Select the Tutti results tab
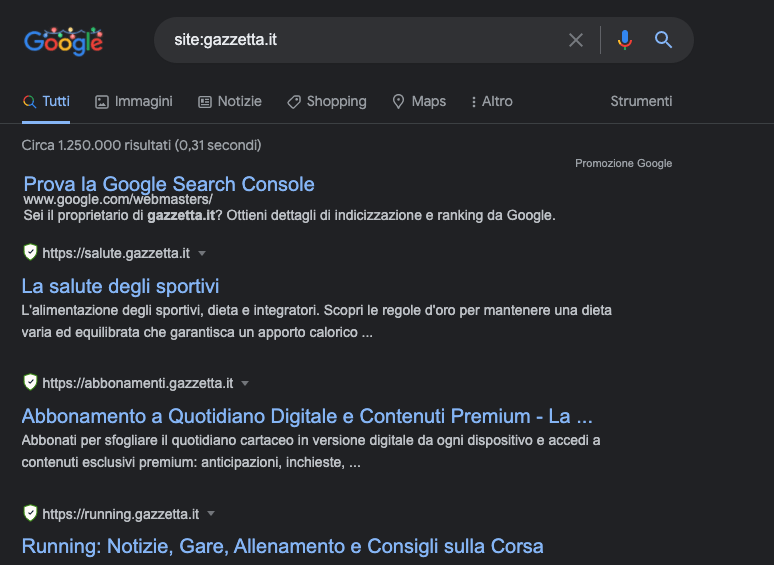 (x=46, y=102)
